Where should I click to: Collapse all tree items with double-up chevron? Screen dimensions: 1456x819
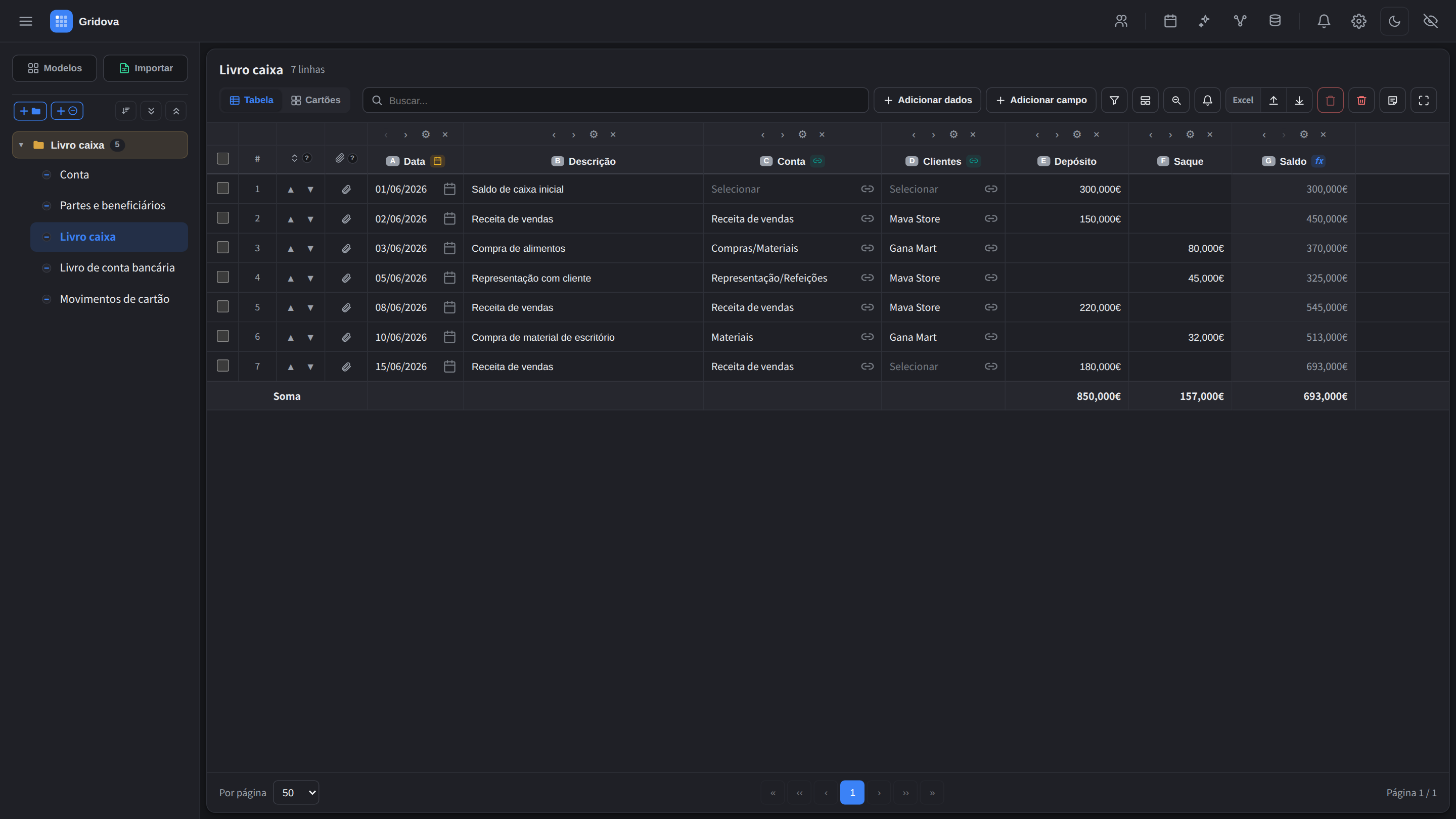point(176,111)
